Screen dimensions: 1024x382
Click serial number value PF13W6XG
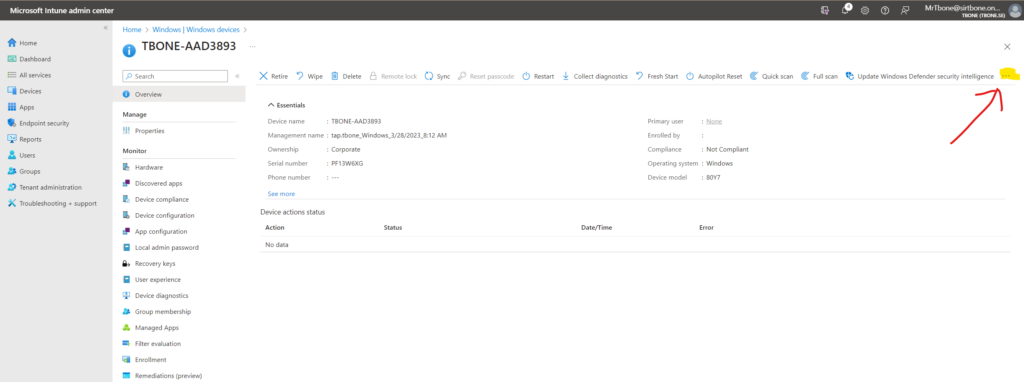pos(347,163)
